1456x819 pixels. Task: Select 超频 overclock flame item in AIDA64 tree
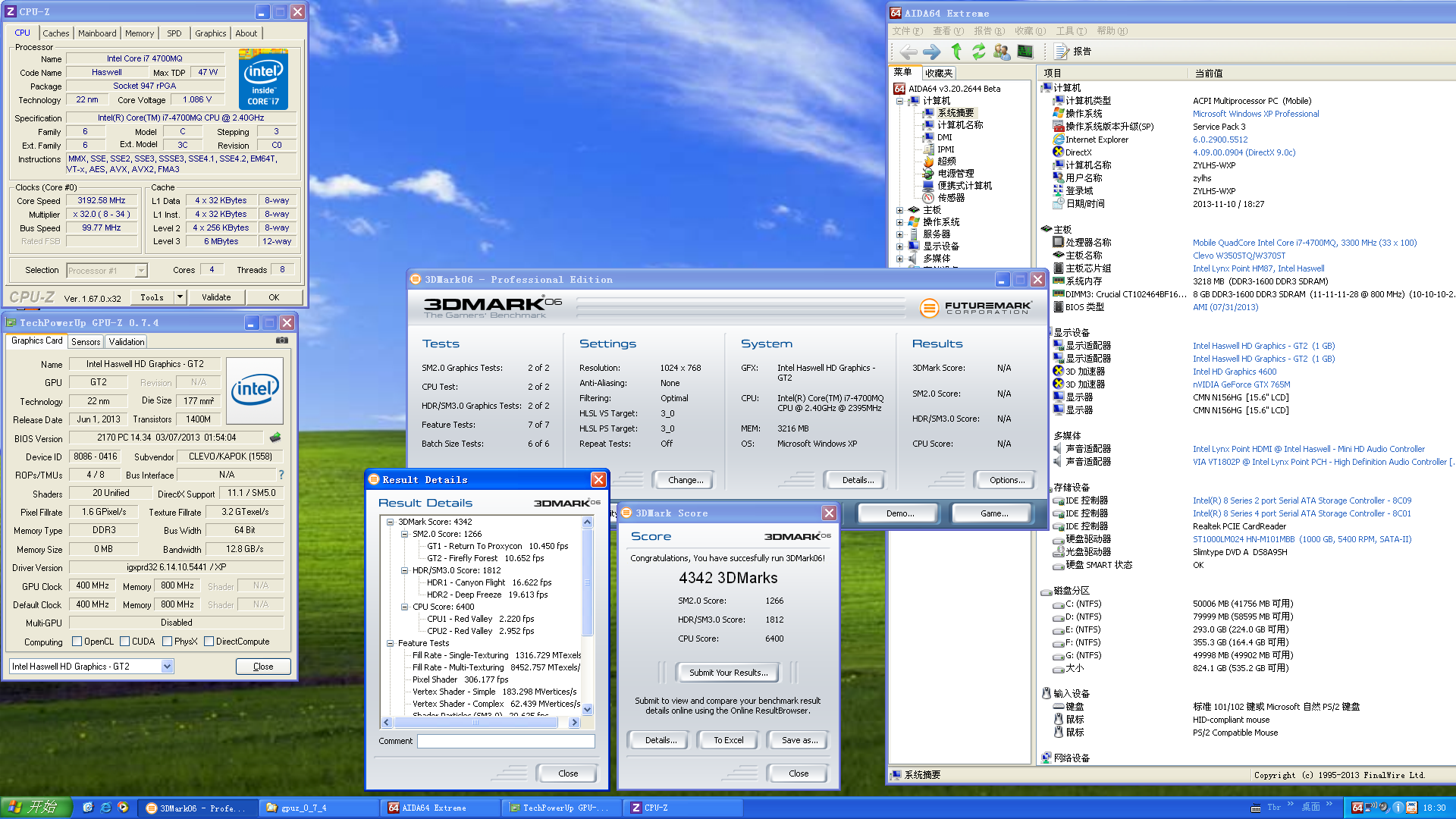(x=939, y=161)
